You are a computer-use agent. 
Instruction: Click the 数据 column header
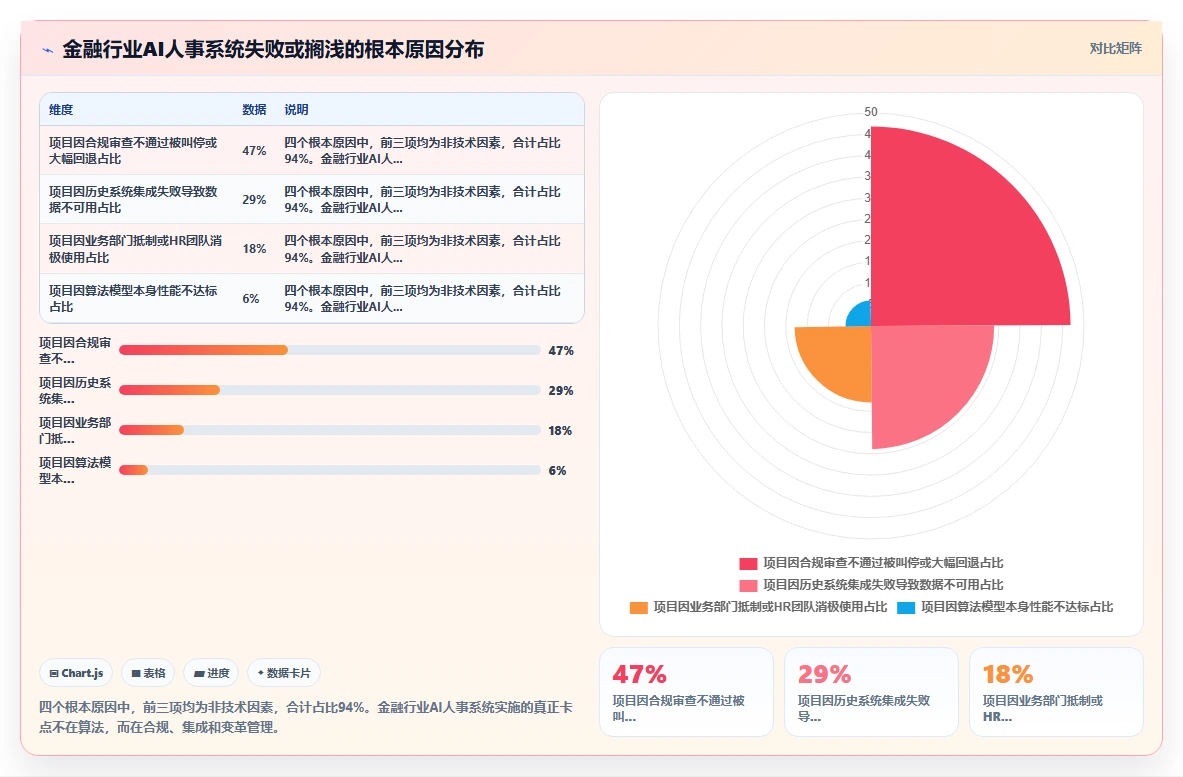coord(254,109)
